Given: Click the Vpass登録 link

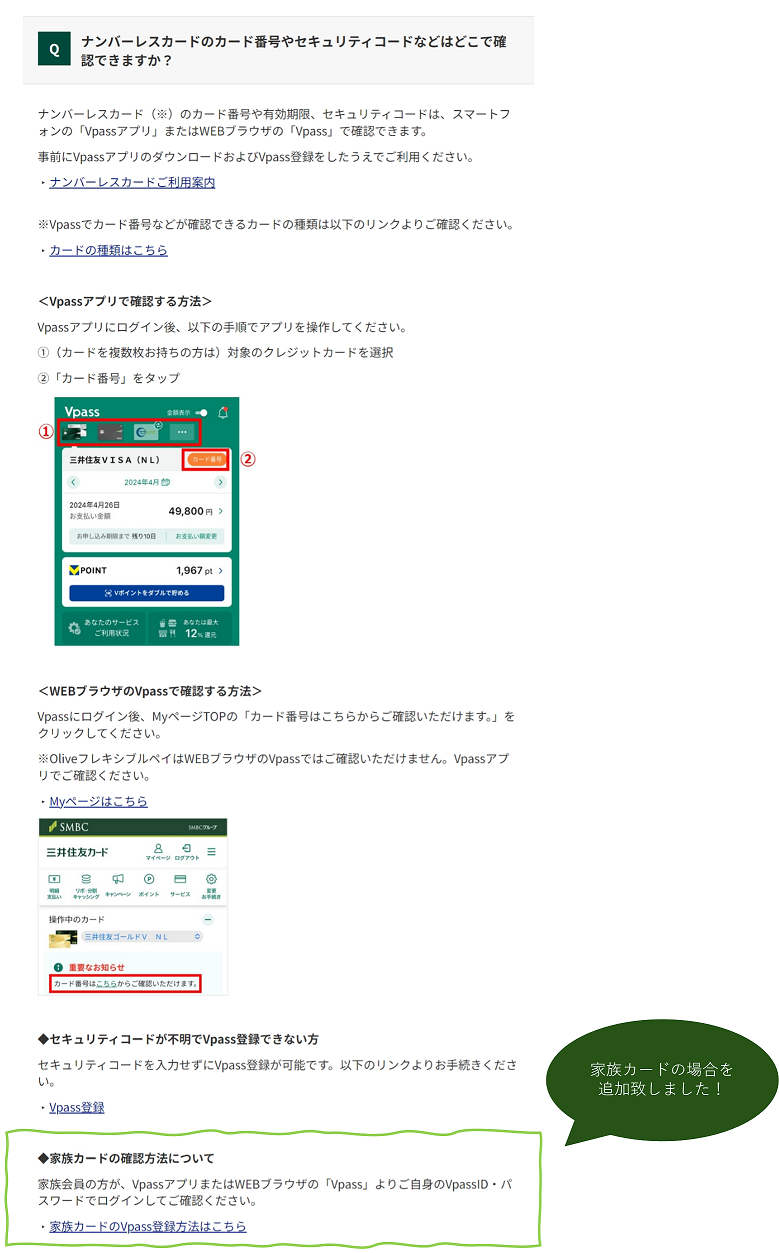Looking at the screenshot, I should click(x=77, y=1107).
